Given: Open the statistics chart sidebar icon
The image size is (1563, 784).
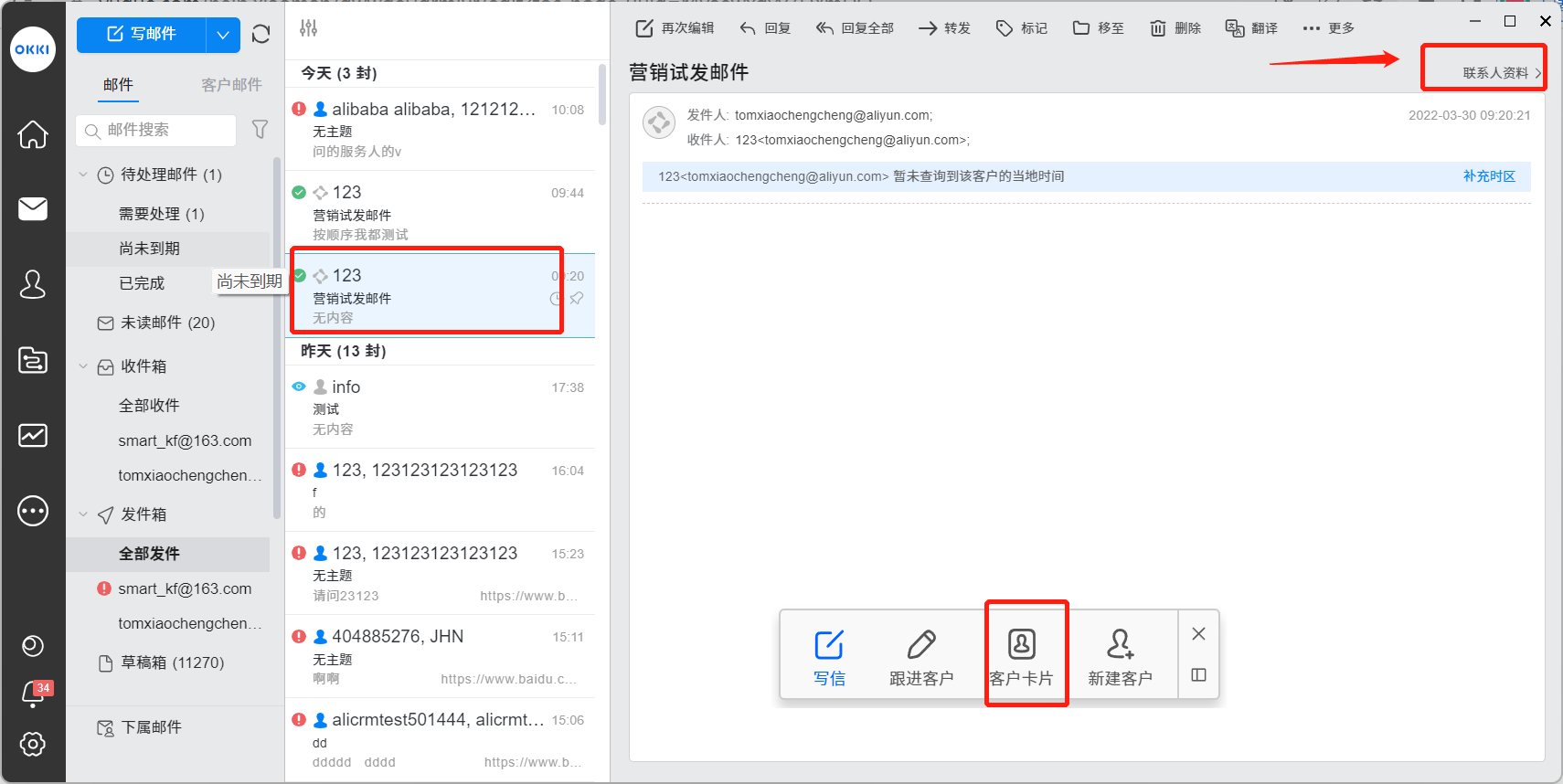Looking at the screenshot, I should click(33, 435).
